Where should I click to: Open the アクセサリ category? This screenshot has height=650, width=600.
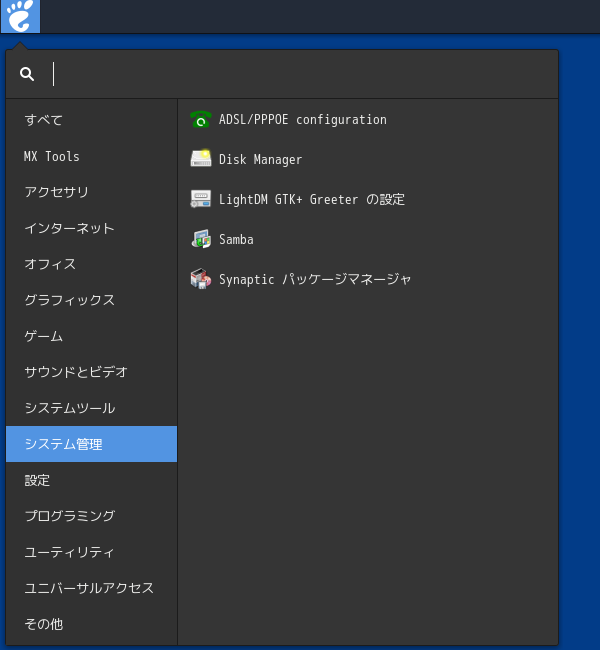point(92,192)
